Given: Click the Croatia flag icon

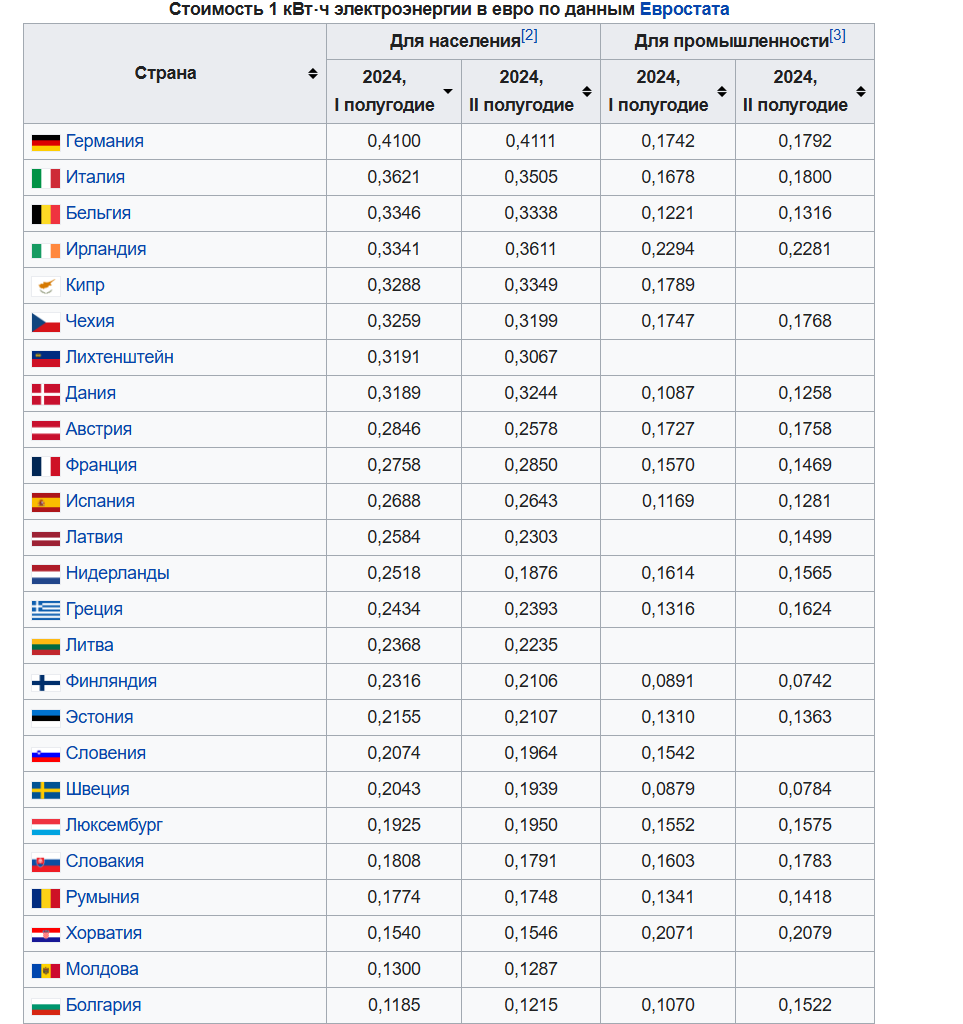Looking at the screenshot, I should point(46,934).
